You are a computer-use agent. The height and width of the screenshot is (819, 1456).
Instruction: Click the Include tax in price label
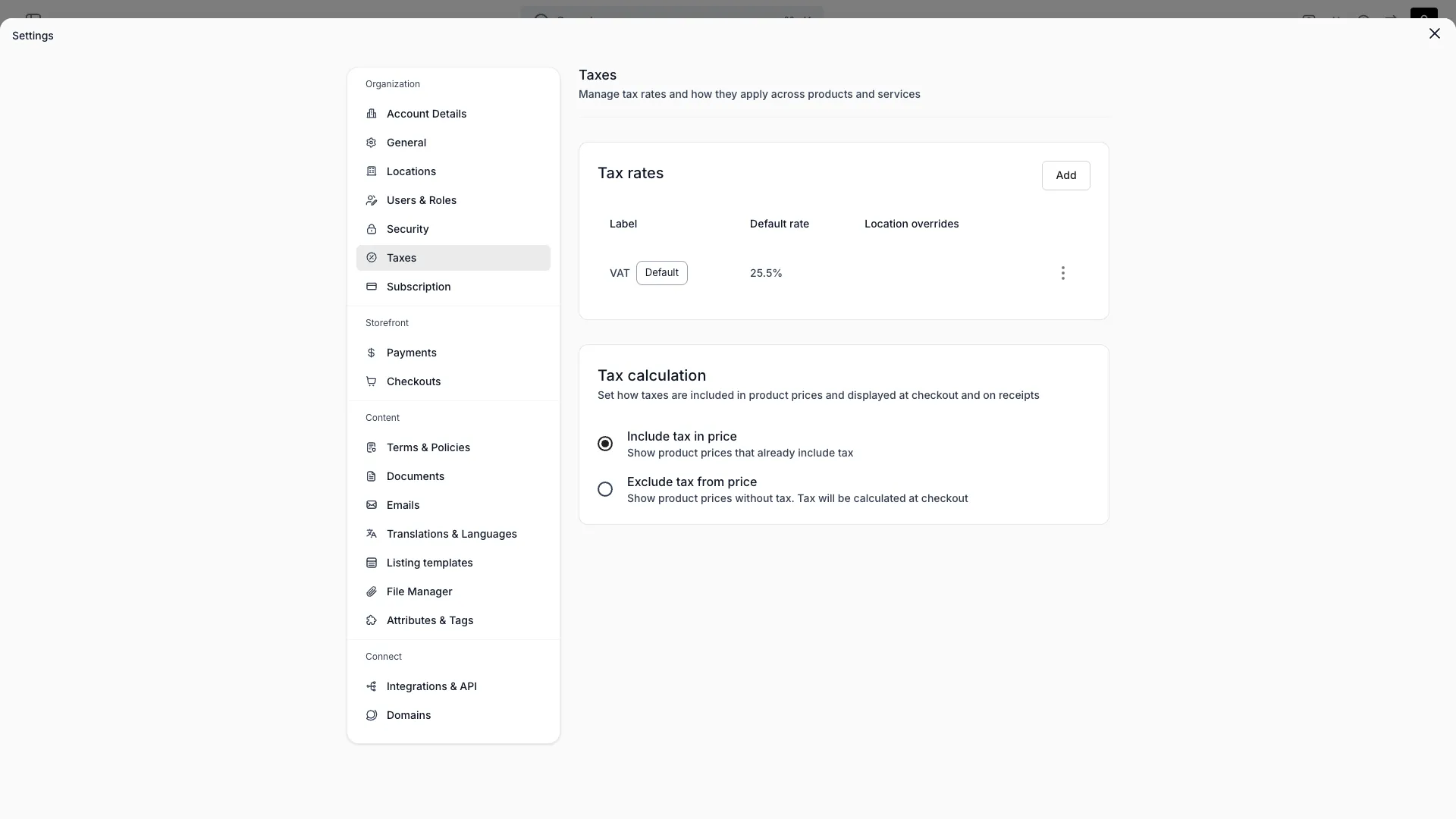pos(682,436)
